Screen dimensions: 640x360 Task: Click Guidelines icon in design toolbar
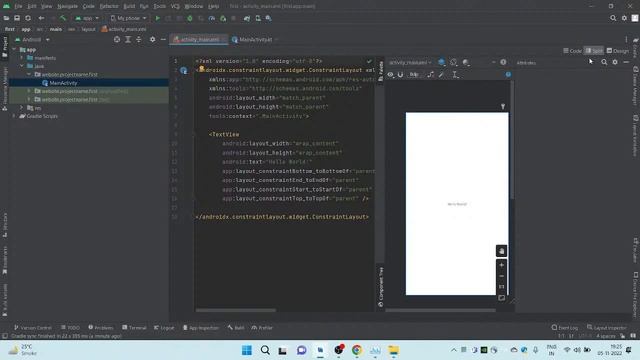[455, 75]
